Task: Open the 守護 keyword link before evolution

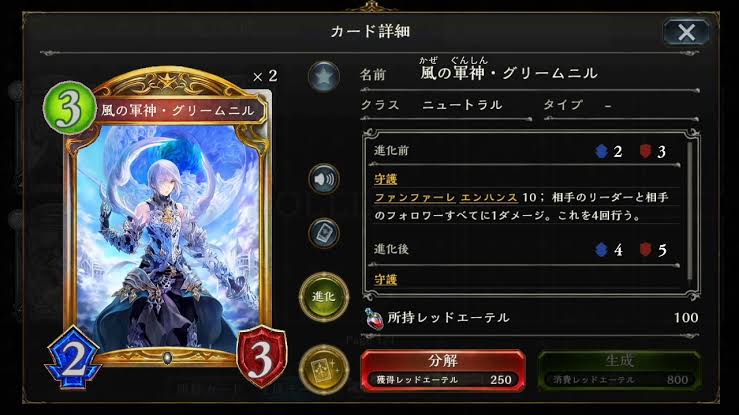Action: coord(386,179)
